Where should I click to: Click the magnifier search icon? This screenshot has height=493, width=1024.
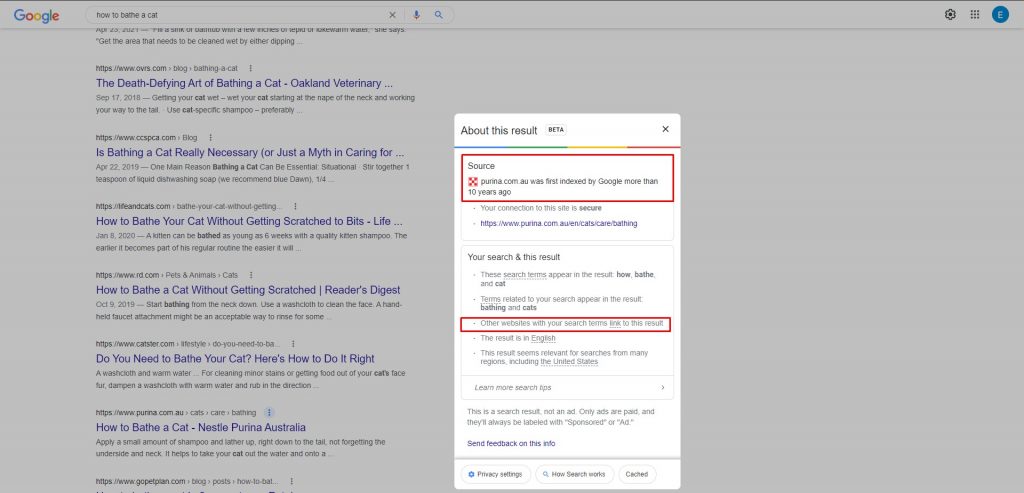pyautogui.click(x=439, y=15)
